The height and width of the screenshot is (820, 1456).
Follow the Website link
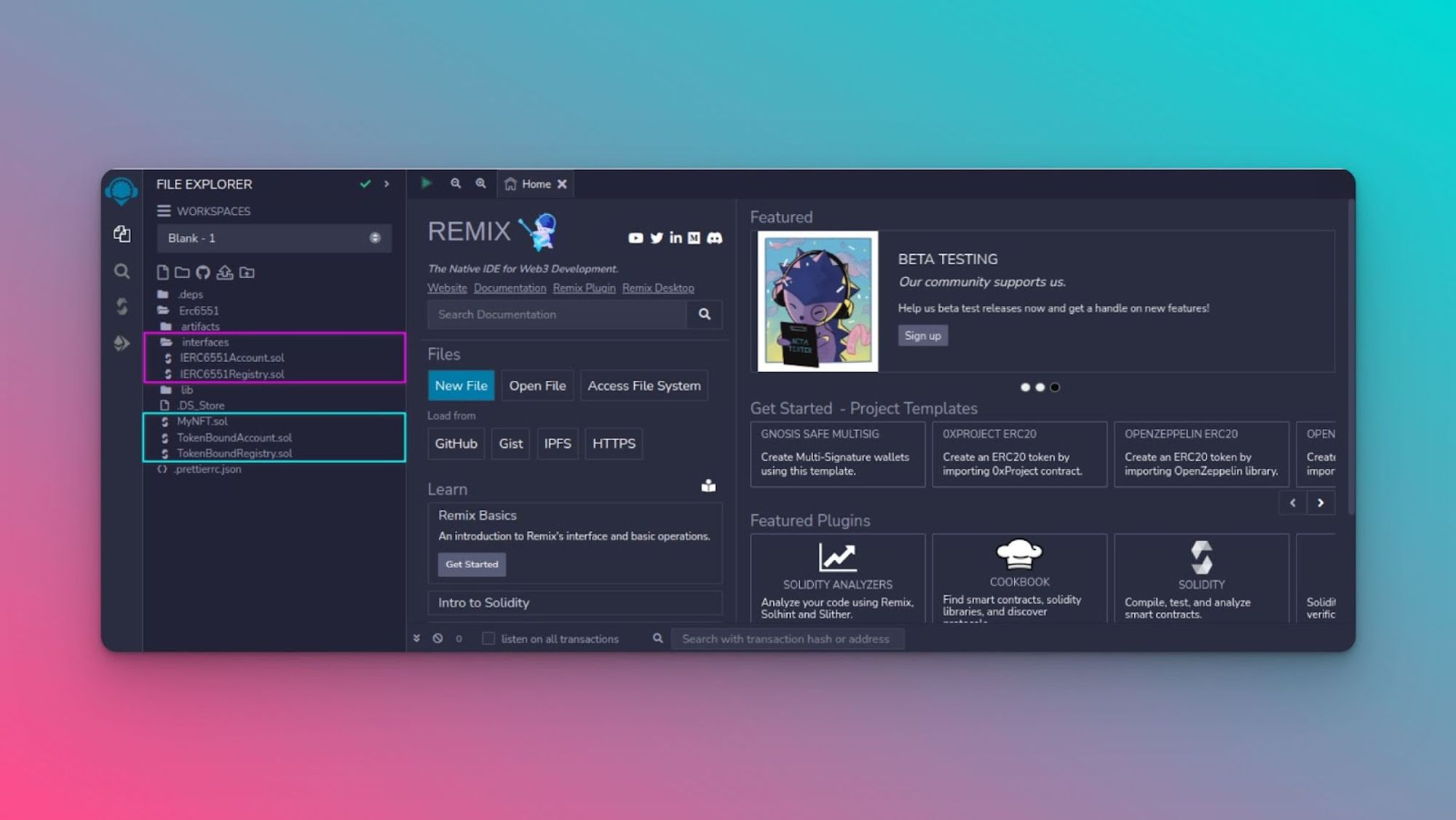[447, 288]
